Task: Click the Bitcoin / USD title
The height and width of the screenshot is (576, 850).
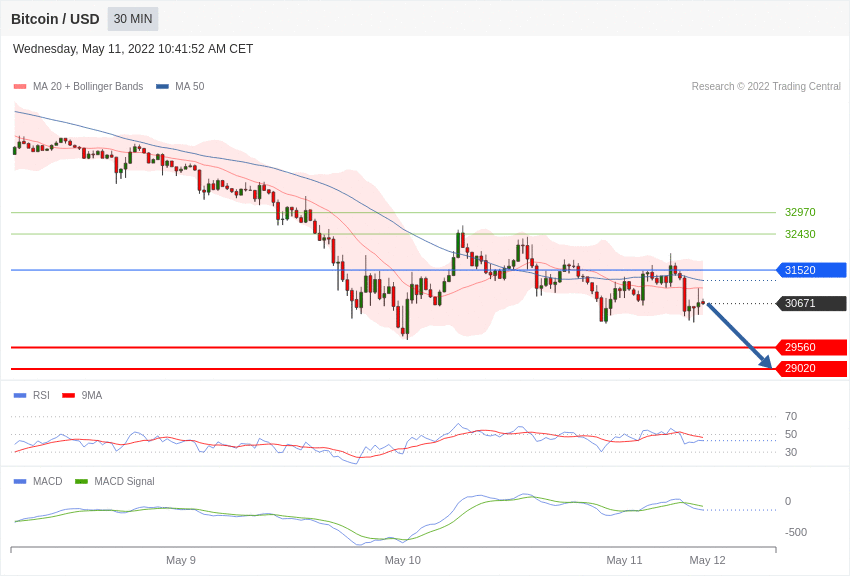Action: click(55, 19)
